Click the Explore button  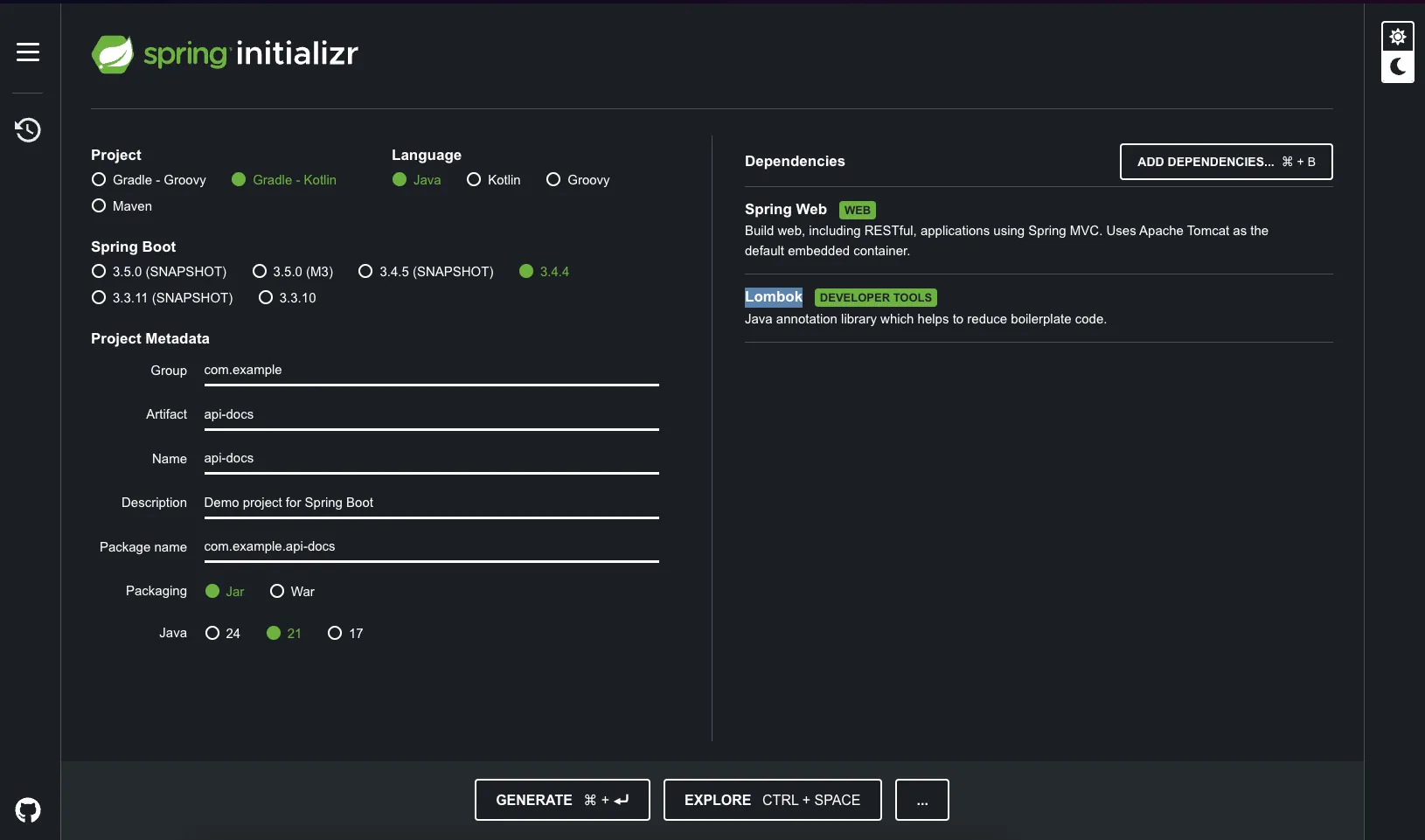coord(772,800)
